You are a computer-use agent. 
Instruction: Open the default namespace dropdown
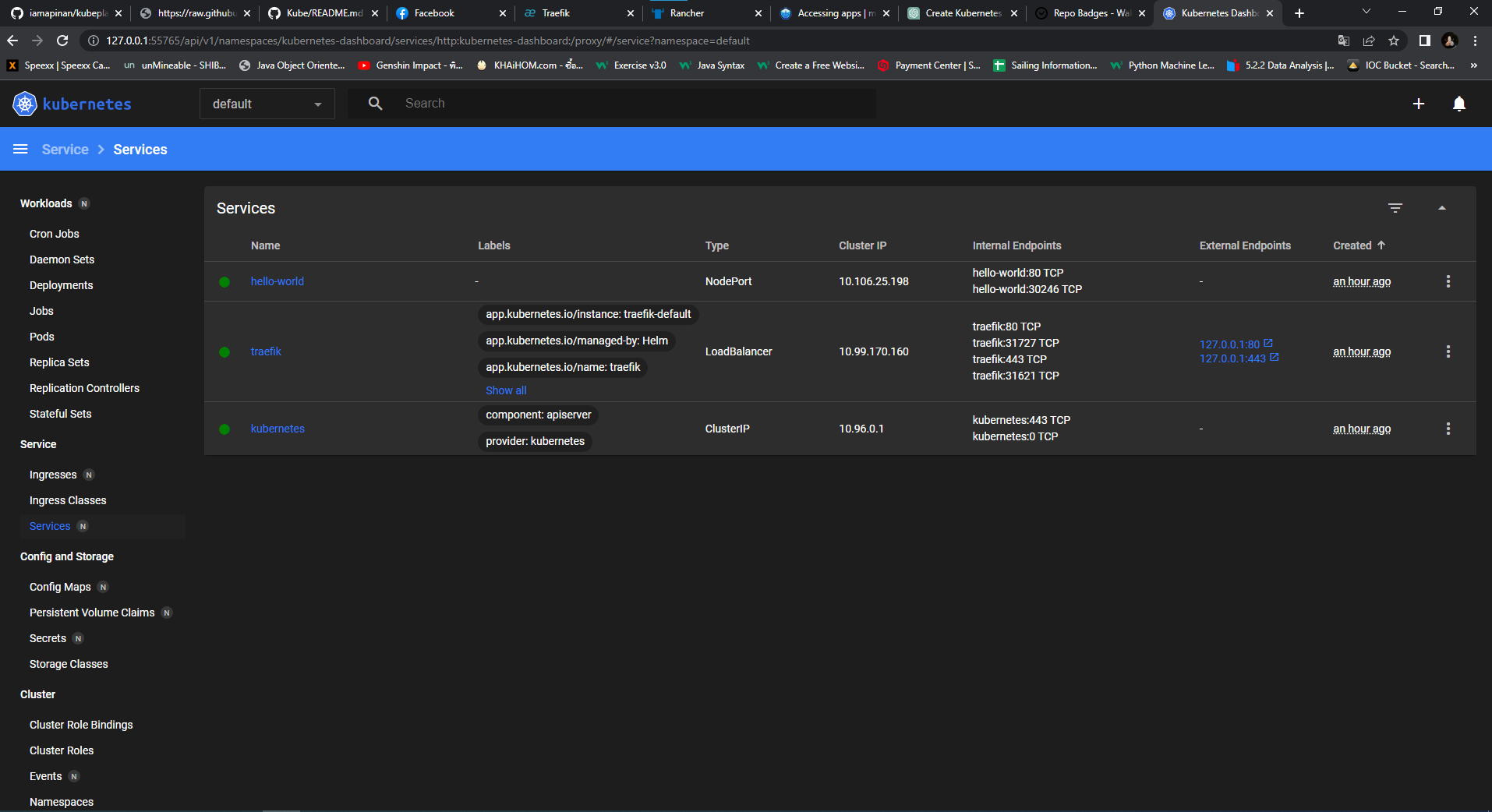click(x=267, y=103)
